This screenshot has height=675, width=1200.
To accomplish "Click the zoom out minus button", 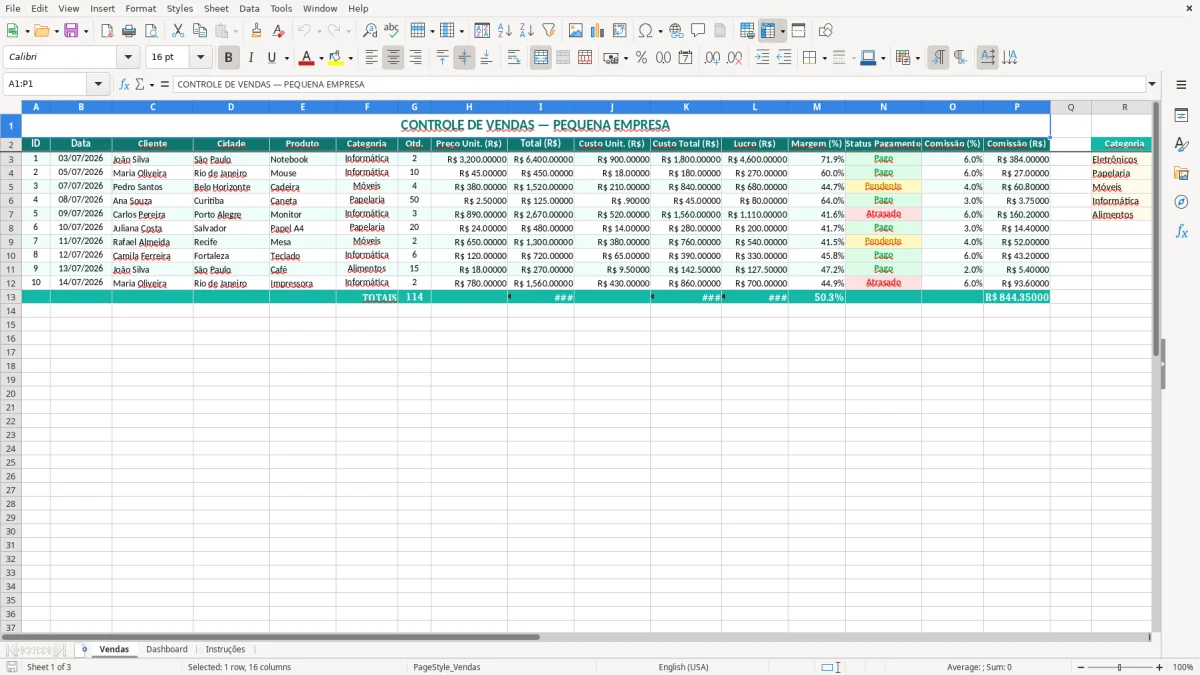I will (1080, 667).
